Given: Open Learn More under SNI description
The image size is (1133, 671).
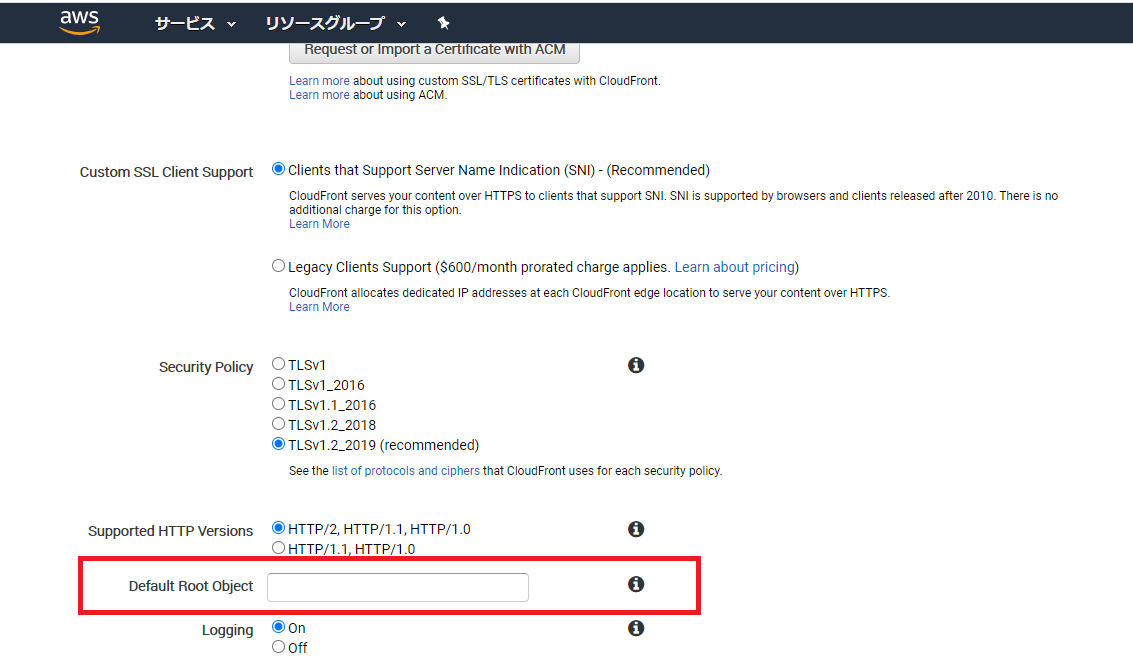Looking at the screenshot, I should [x=319, y=224].
